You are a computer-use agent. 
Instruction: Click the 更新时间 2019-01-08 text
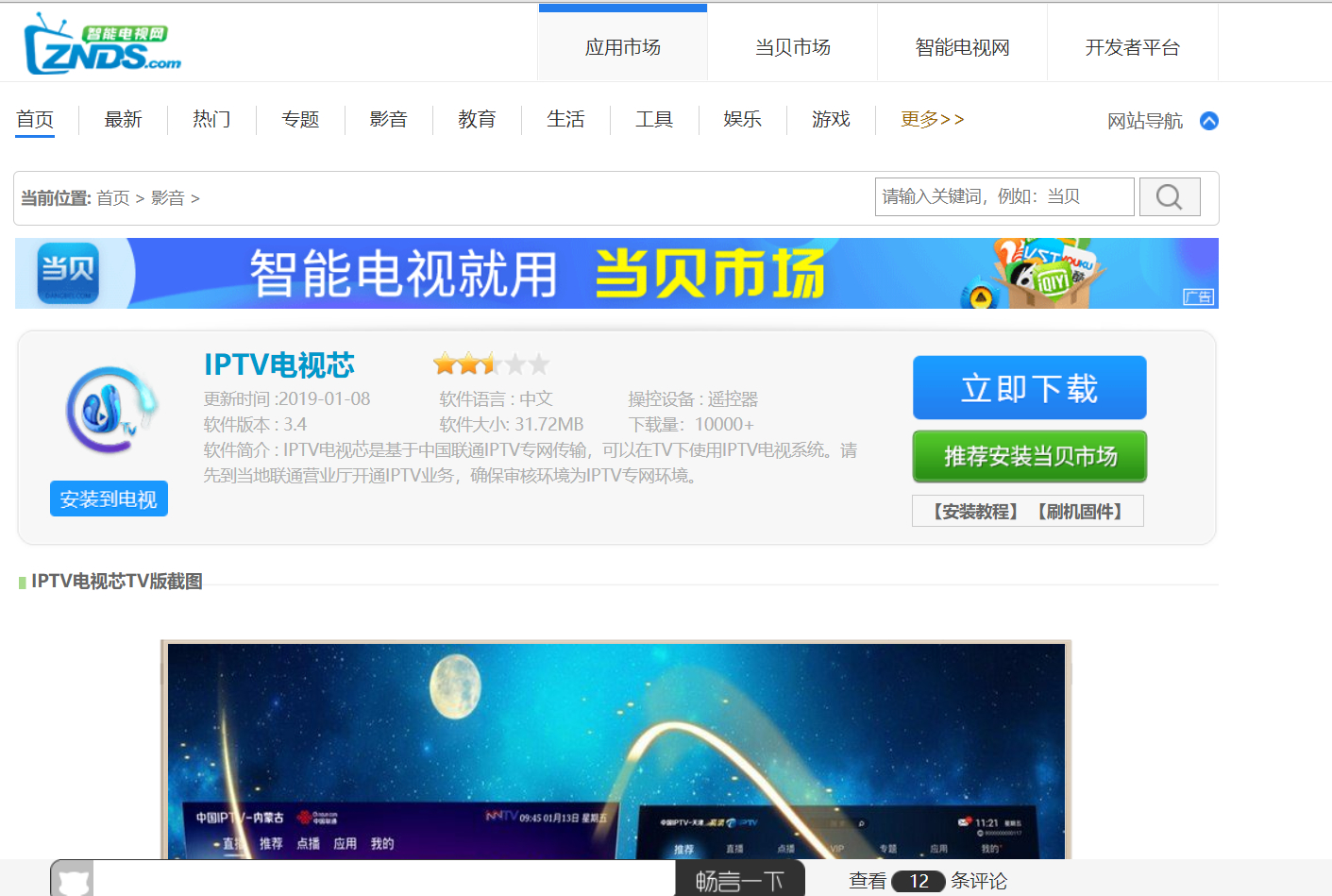pyautogui.click(x=287, y=399)
